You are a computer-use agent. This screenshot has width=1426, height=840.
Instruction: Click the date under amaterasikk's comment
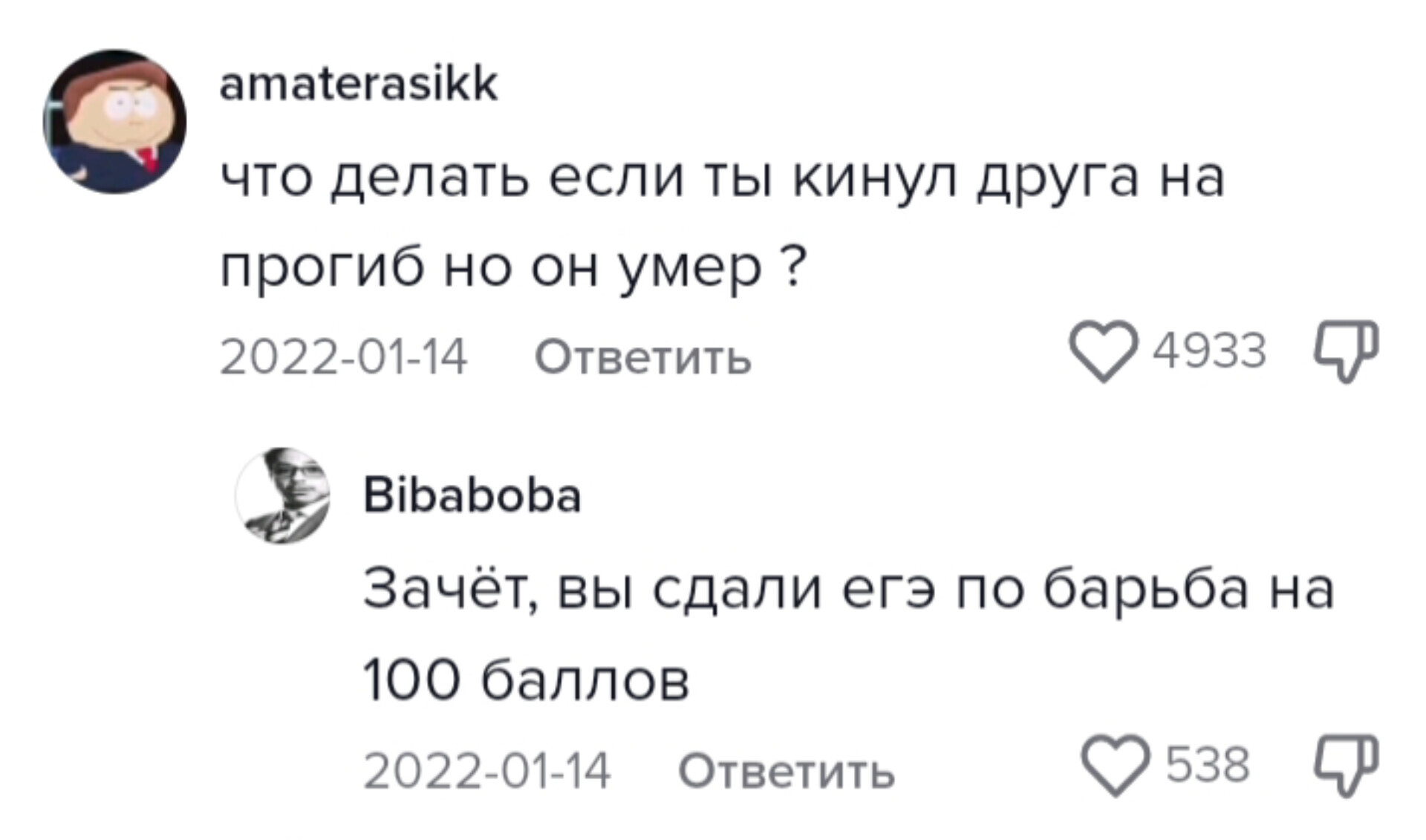tap(343, 357)
